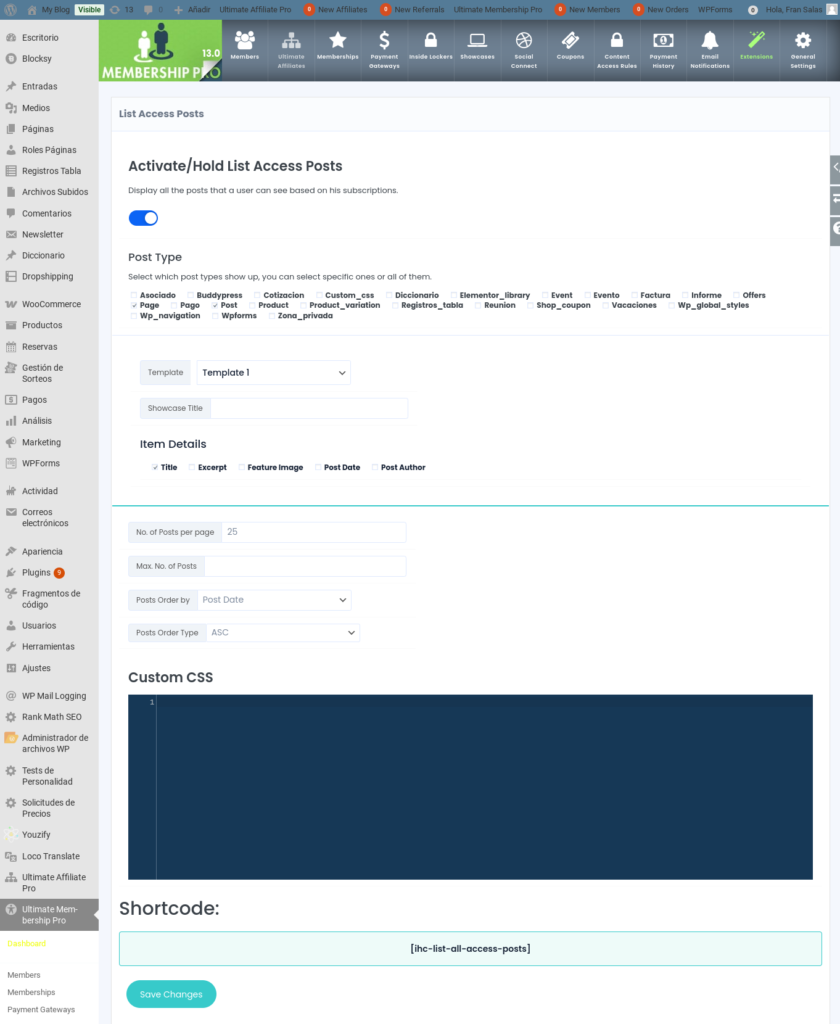
Task: Open Inside Lockers padlock icon
Action: tap(430, 40)
